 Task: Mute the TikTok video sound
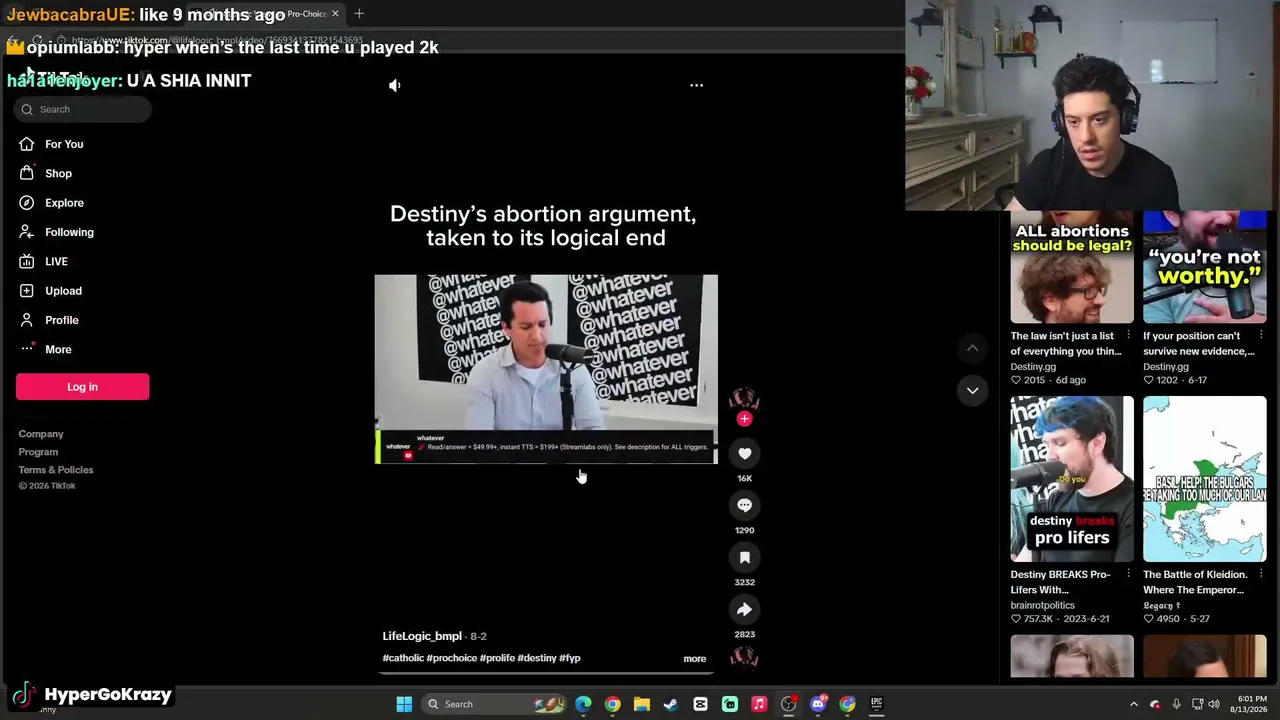(395, 86)
